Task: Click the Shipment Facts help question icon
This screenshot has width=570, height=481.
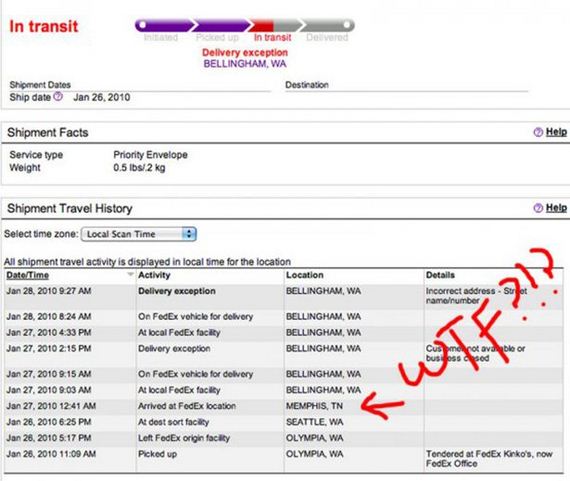Action: (x=538, y=132)
